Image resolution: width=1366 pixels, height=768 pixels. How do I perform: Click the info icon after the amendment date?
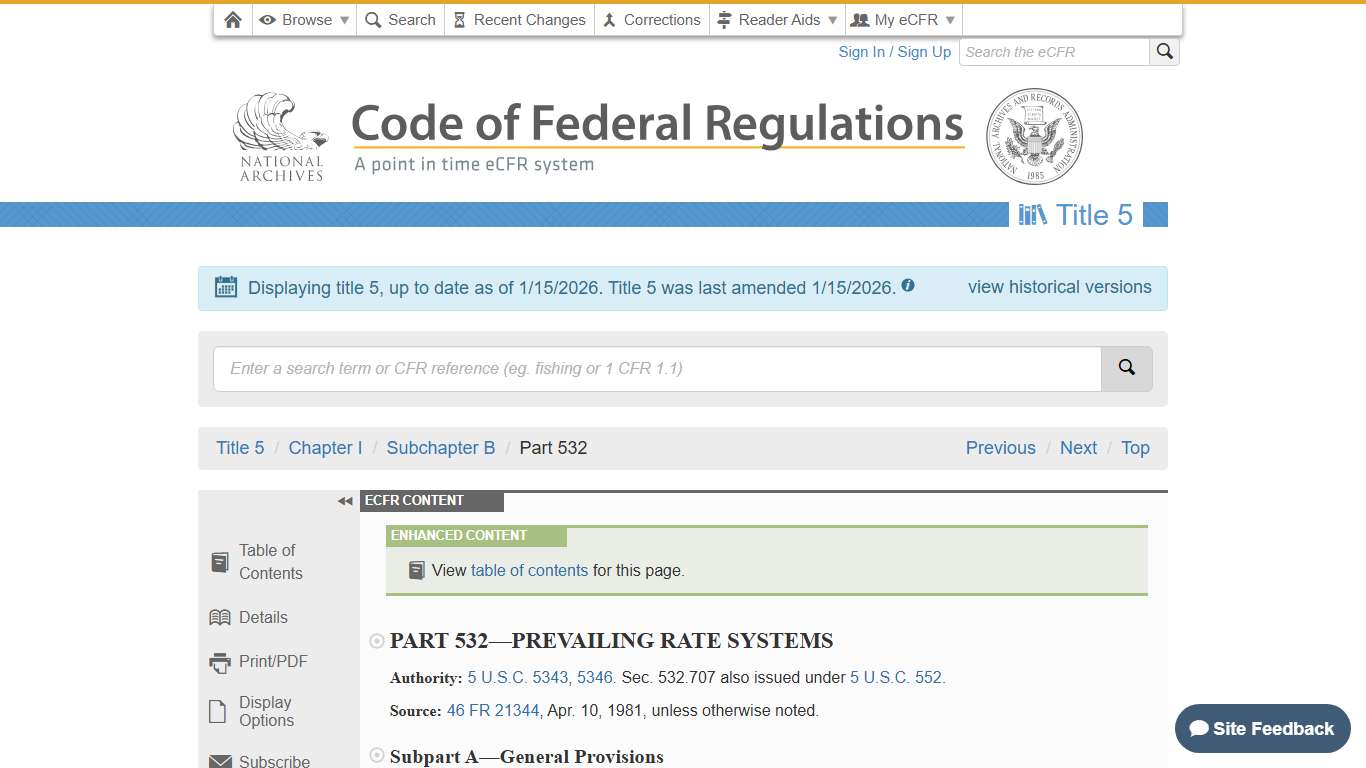(x=908, y=285)
